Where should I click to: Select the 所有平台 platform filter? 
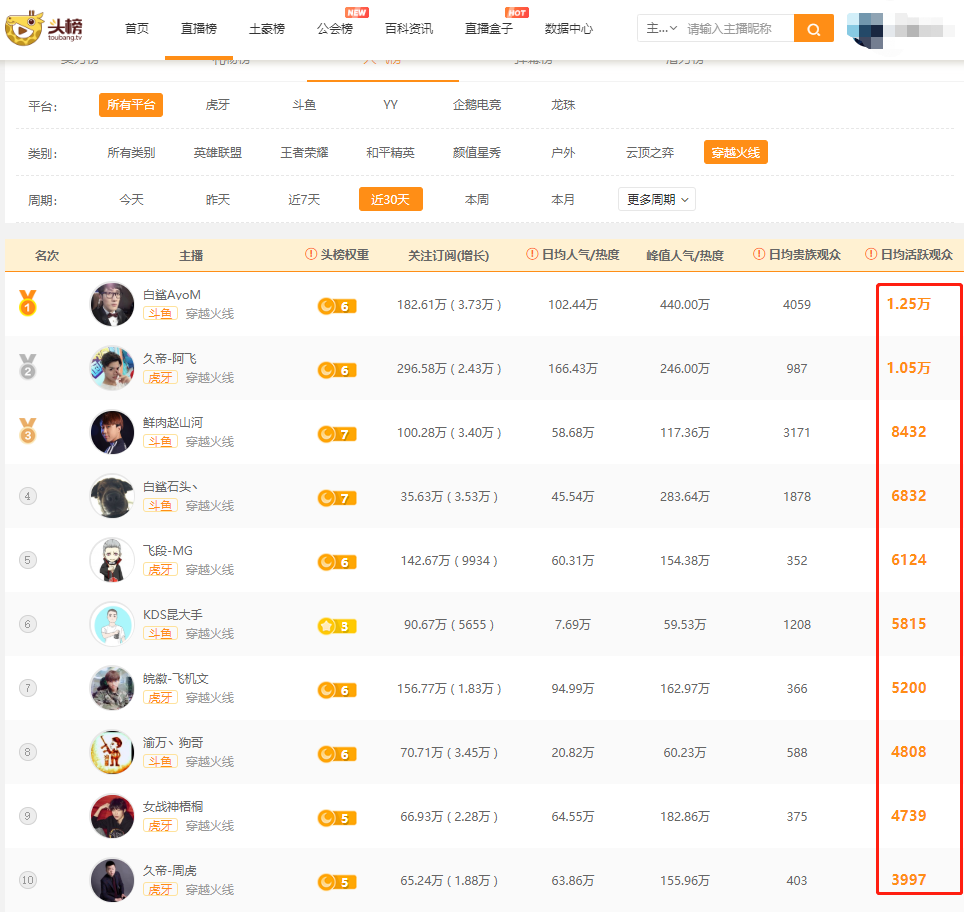131,105
